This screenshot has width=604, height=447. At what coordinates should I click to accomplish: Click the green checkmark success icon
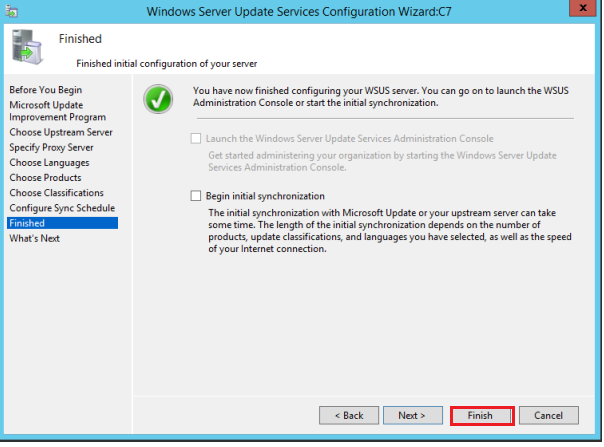click(158, 99)
